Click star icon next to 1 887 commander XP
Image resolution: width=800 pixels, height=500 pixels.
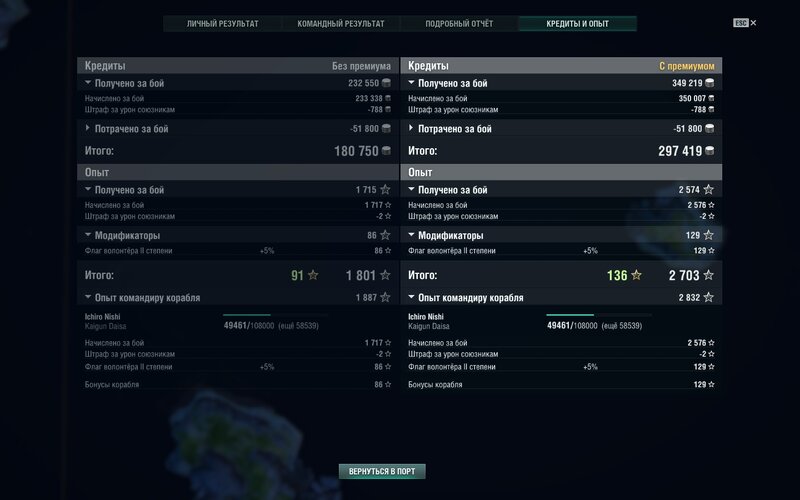point(385,298)
